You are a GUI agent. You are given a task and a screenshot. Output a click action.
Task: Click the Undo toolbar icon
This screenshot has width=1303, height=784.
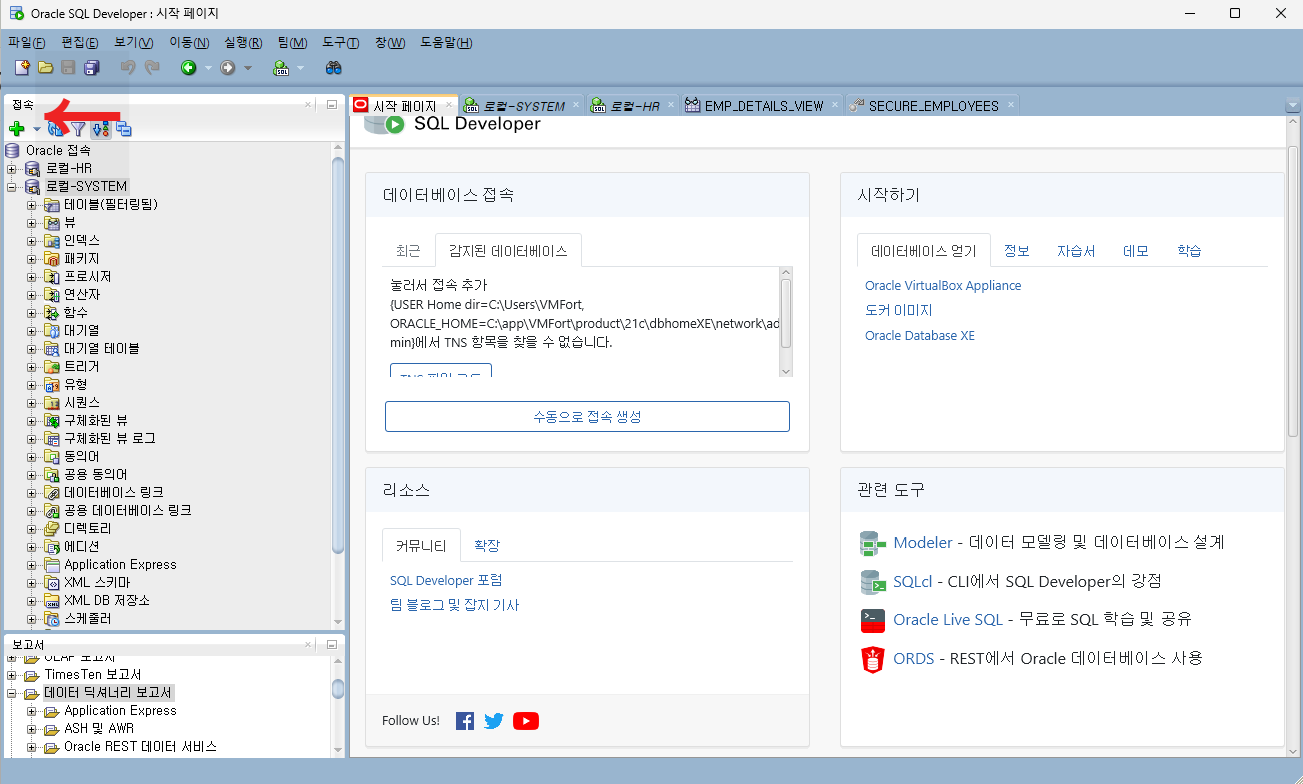click(128, 68)
